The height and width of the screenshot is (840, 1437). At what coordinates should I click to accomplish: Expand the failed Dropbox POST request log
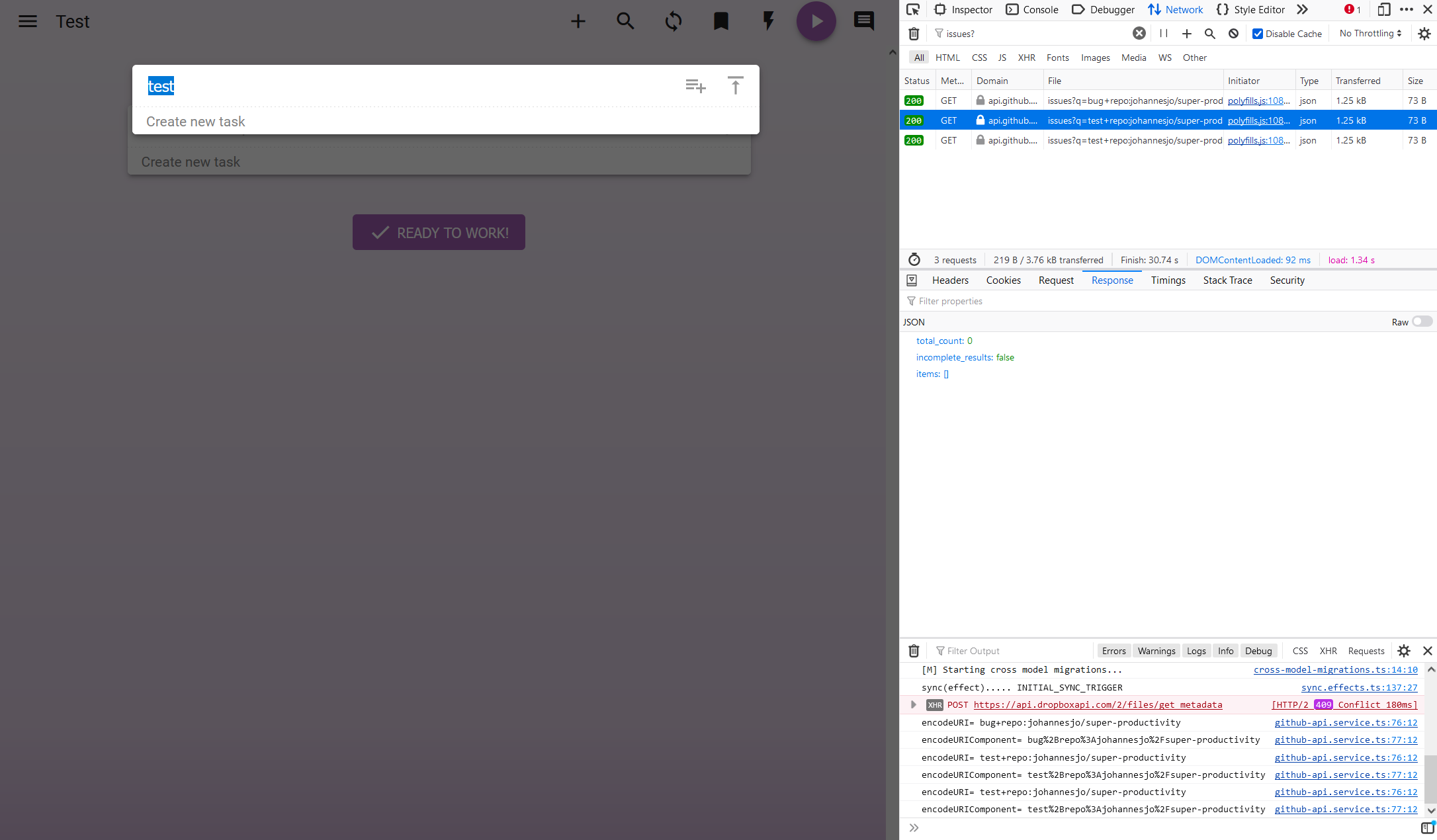[x=914, y=704]
